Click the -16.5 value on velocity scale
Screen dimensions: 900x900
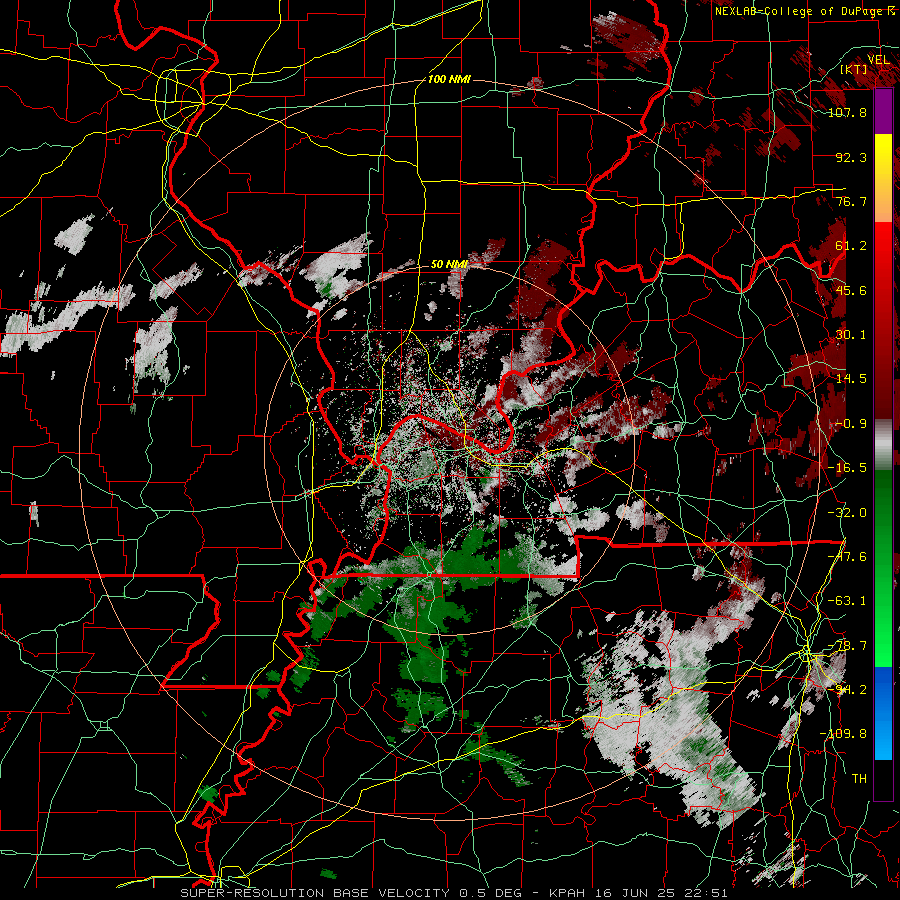point(847,468)
